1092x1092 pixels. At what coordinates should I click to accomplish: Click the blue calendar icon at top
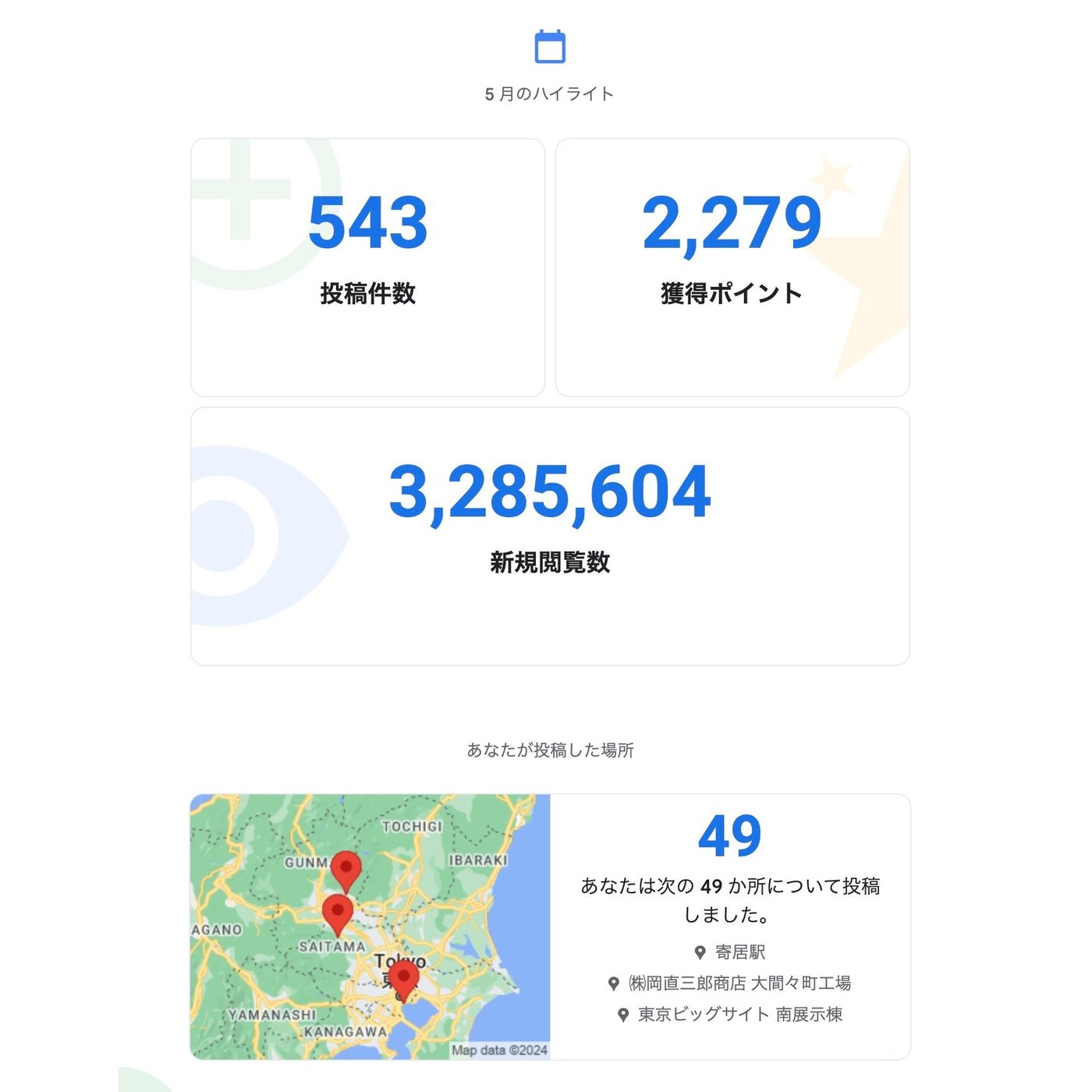click(549, 47)
